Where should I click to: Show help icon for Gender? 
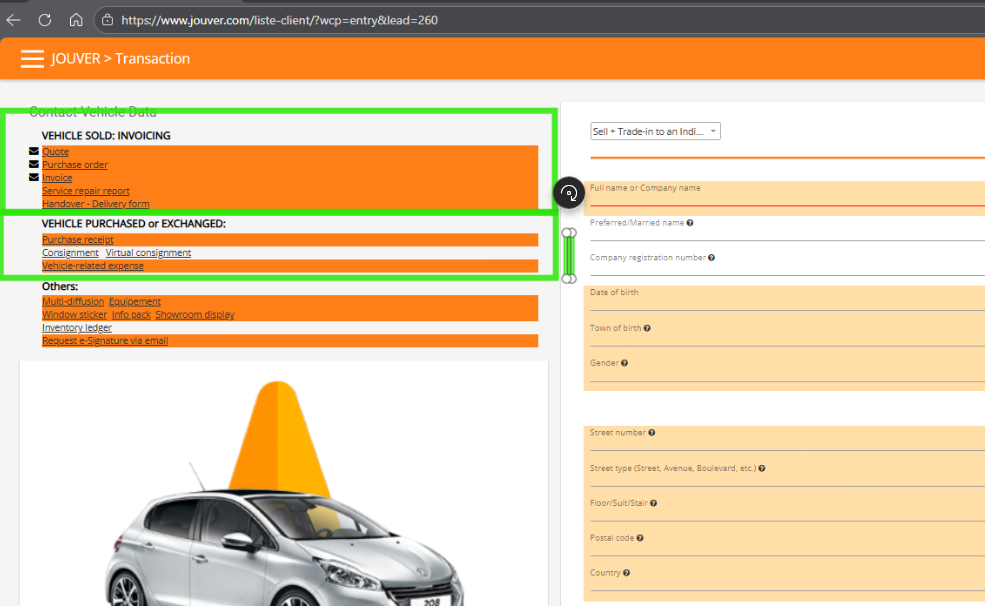pos(624,363)
